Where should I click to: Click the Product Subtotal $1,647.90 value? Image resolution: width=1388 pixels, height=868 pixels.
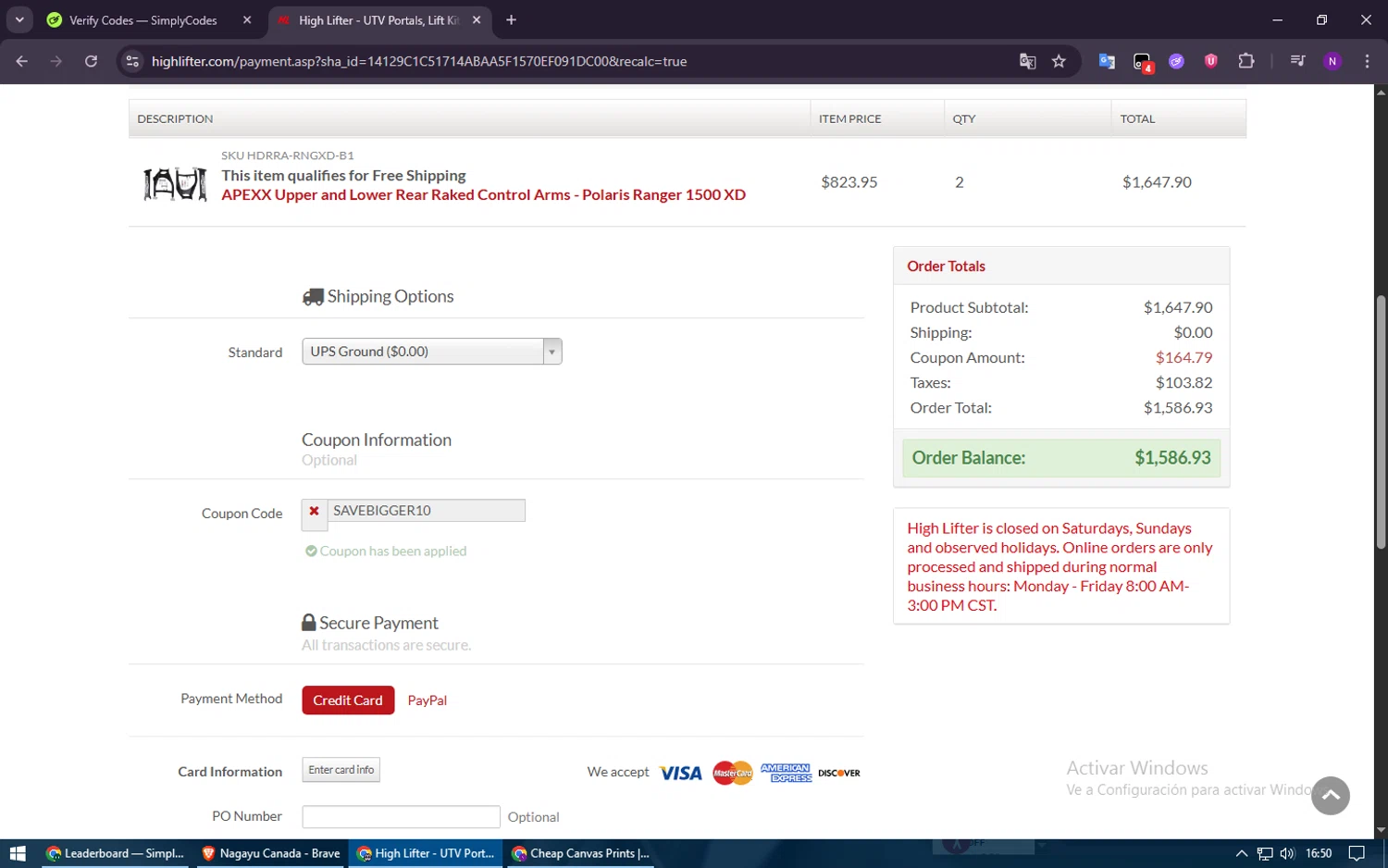coord(1178,308)
